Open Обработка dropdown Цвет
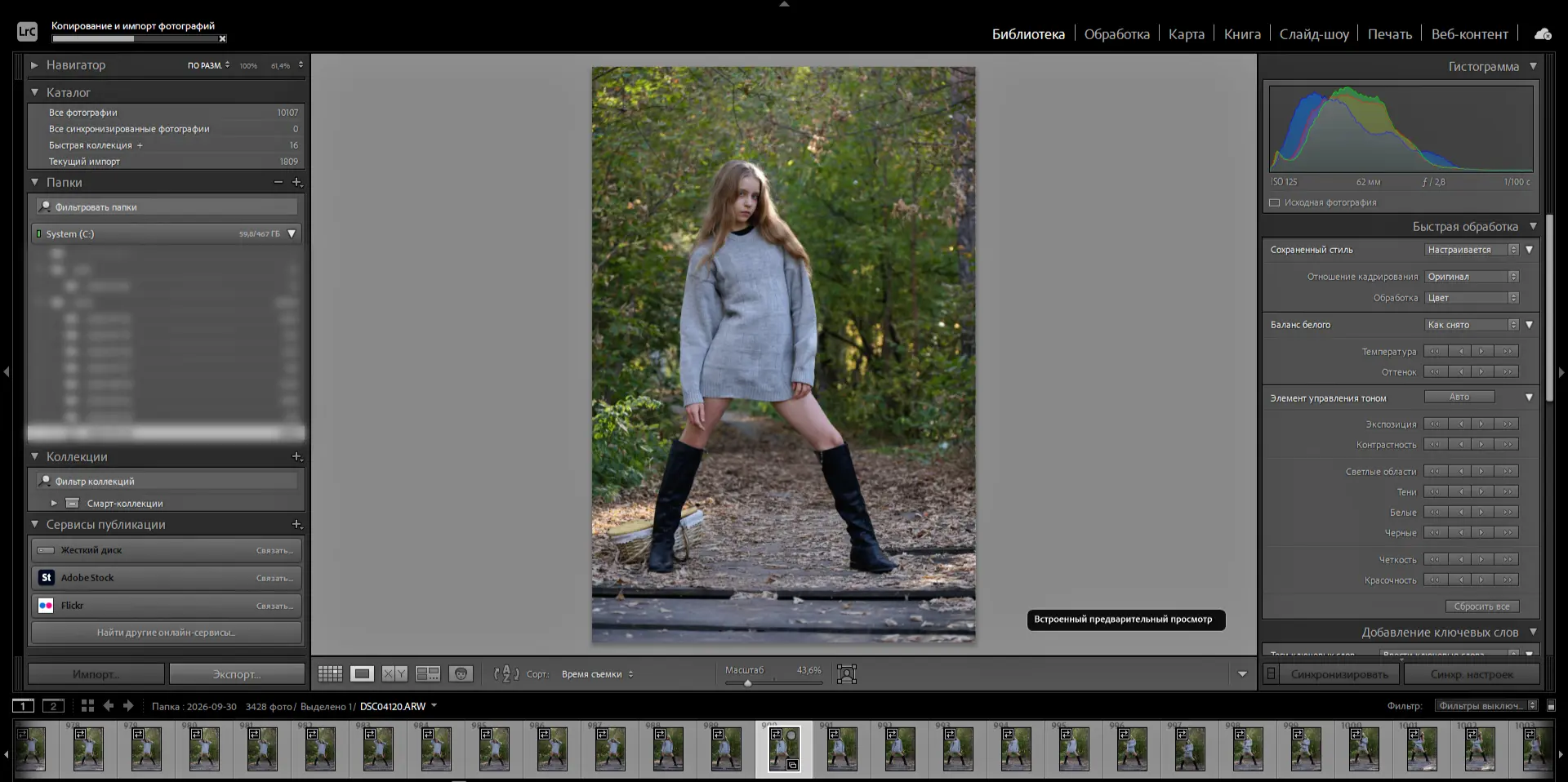This screenshot has height=782, width=1568. pyautogui.click(x=1472, y=298)
